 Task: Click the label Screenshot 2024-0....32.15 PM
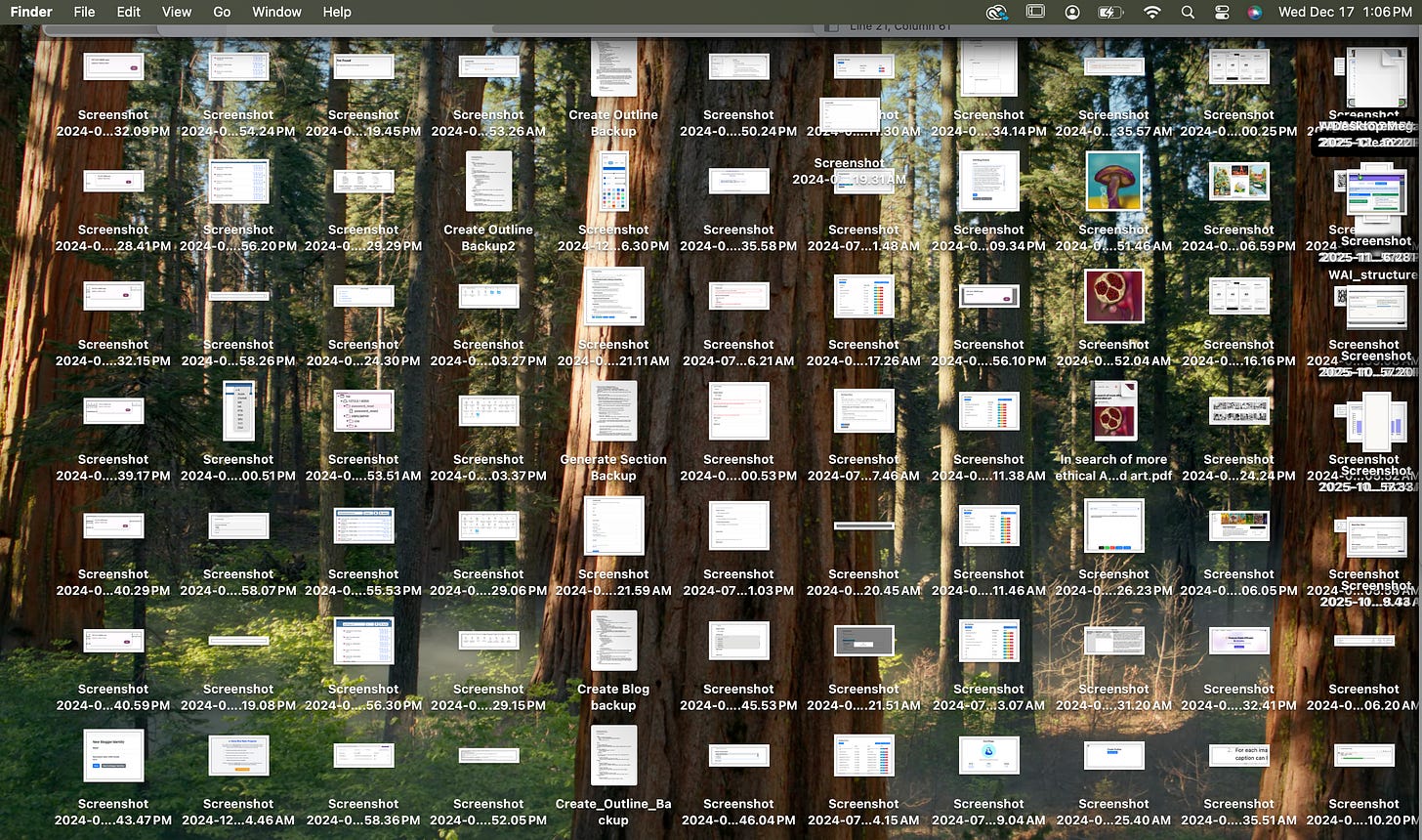tap(113, 353)
